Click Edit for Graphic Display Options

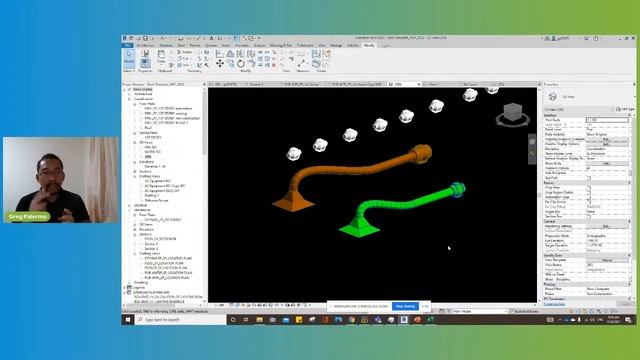pyautogui.click(x=607, y=144)
